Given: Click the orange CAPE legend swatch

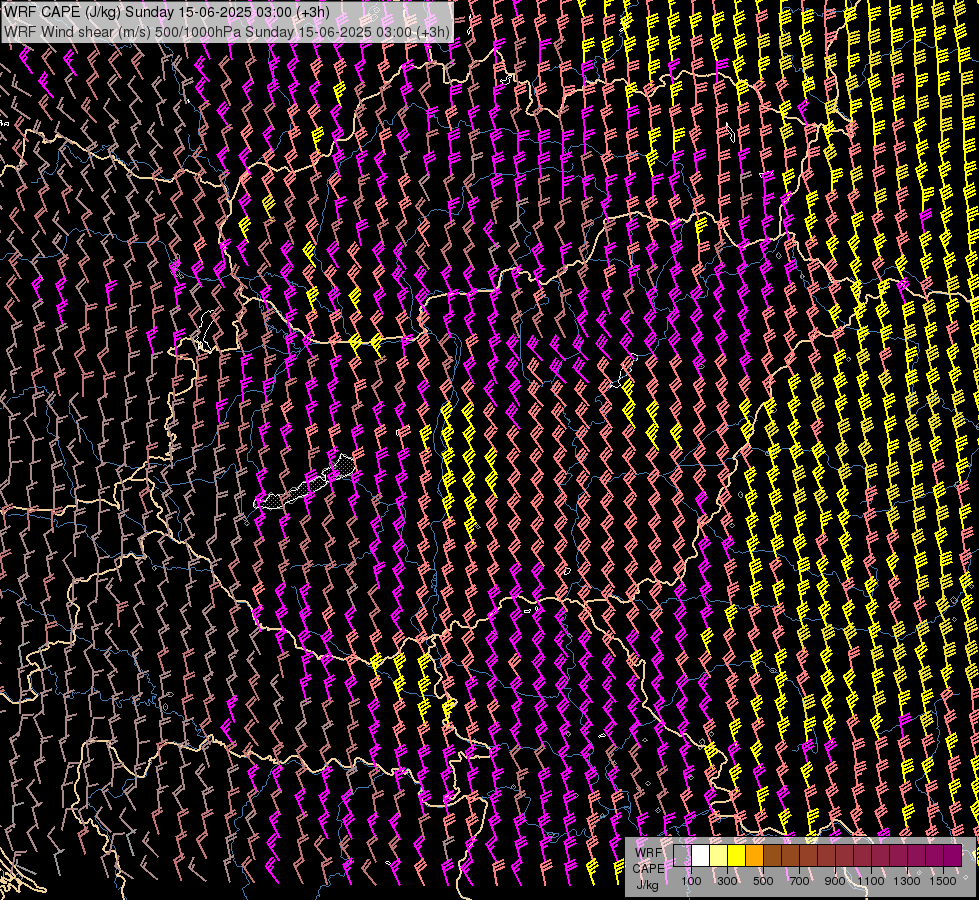Looking at the screenshot, I should [754, 855].
